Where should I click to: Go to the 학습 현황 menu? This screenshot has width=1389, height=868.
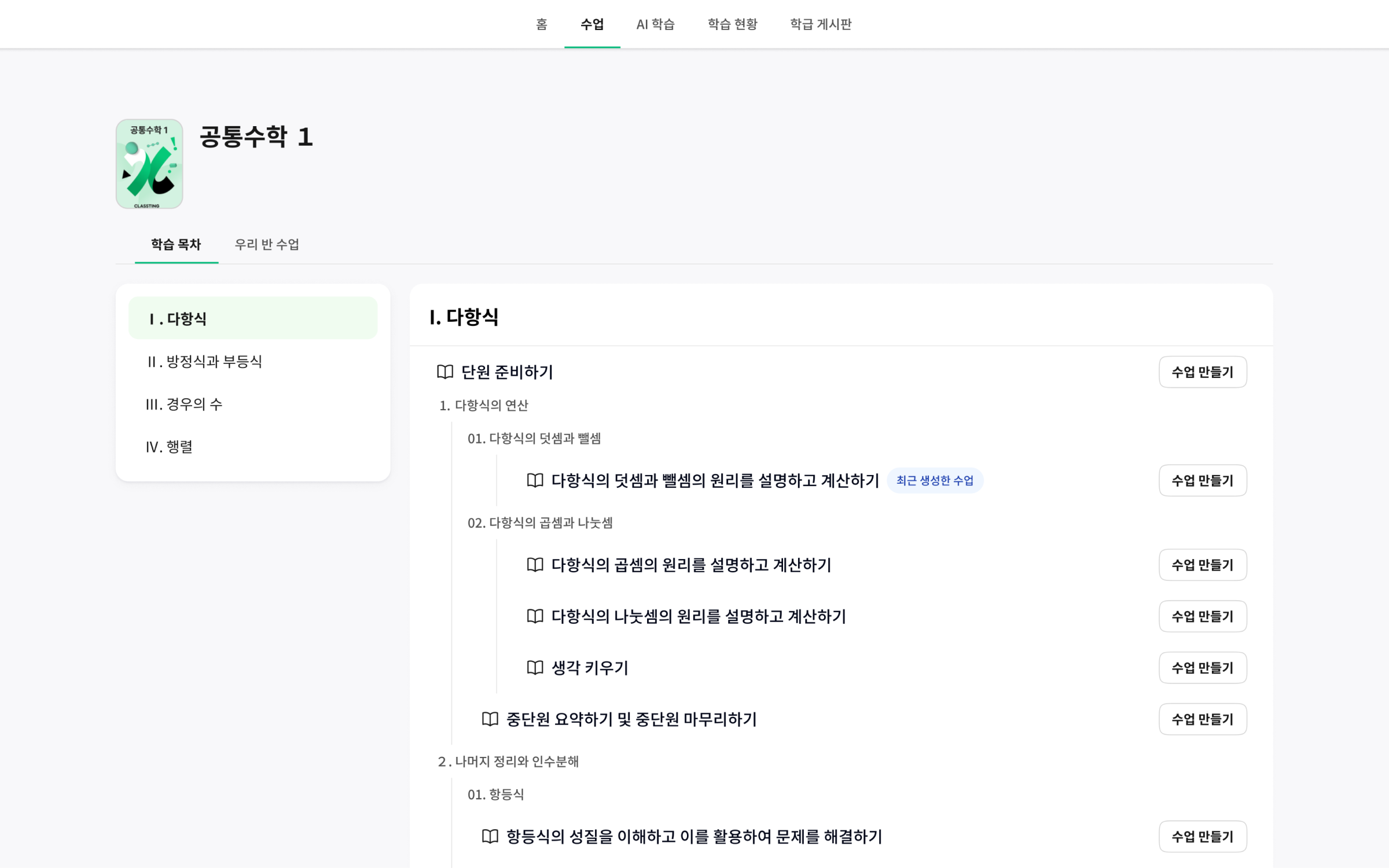coord(732,24)
